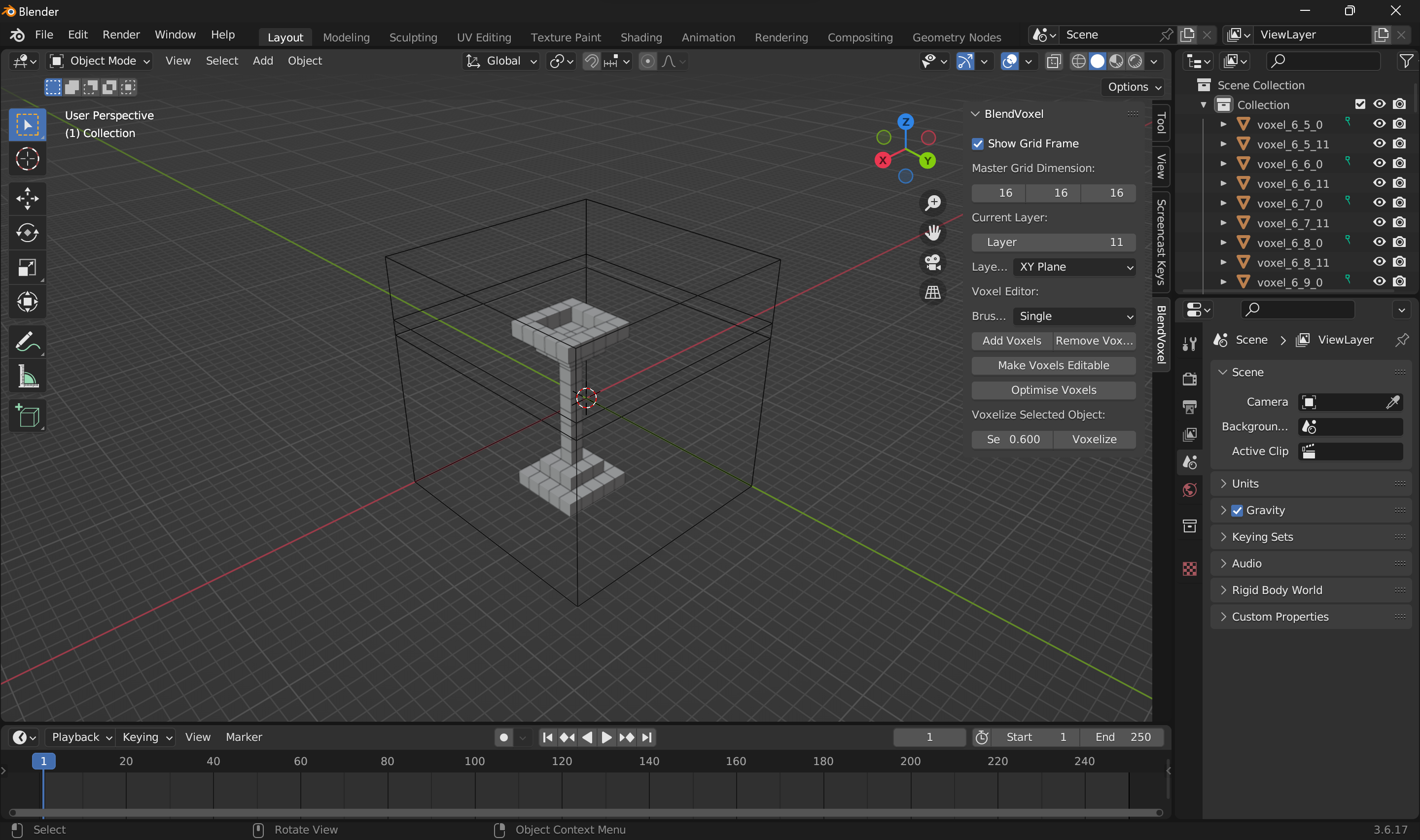Select the Measure tool
Screen dimensions: 1420x840
27,376
